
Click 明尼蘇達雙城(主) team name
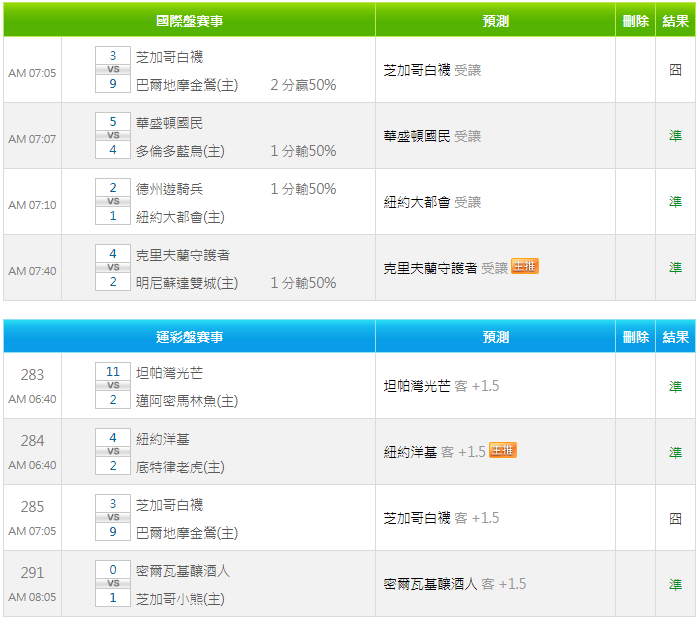187,283
